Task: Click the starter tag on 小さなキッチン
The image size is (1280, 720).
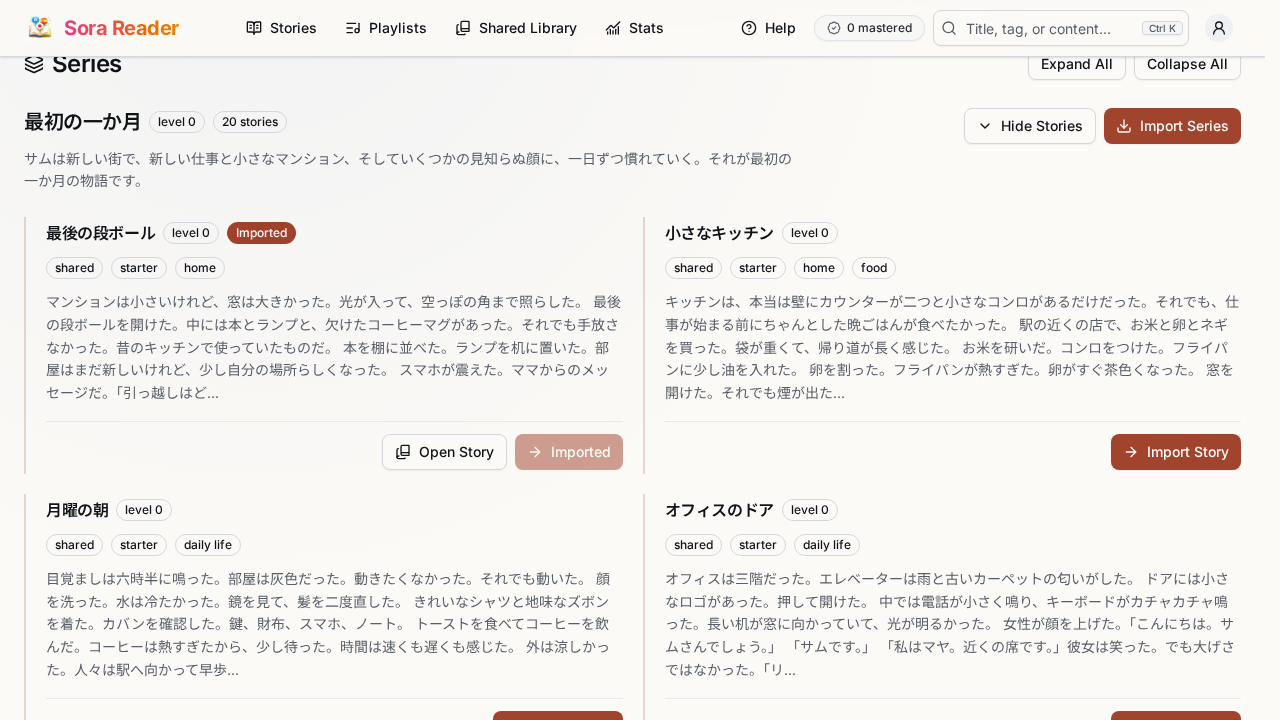Action: click(758, 268)
